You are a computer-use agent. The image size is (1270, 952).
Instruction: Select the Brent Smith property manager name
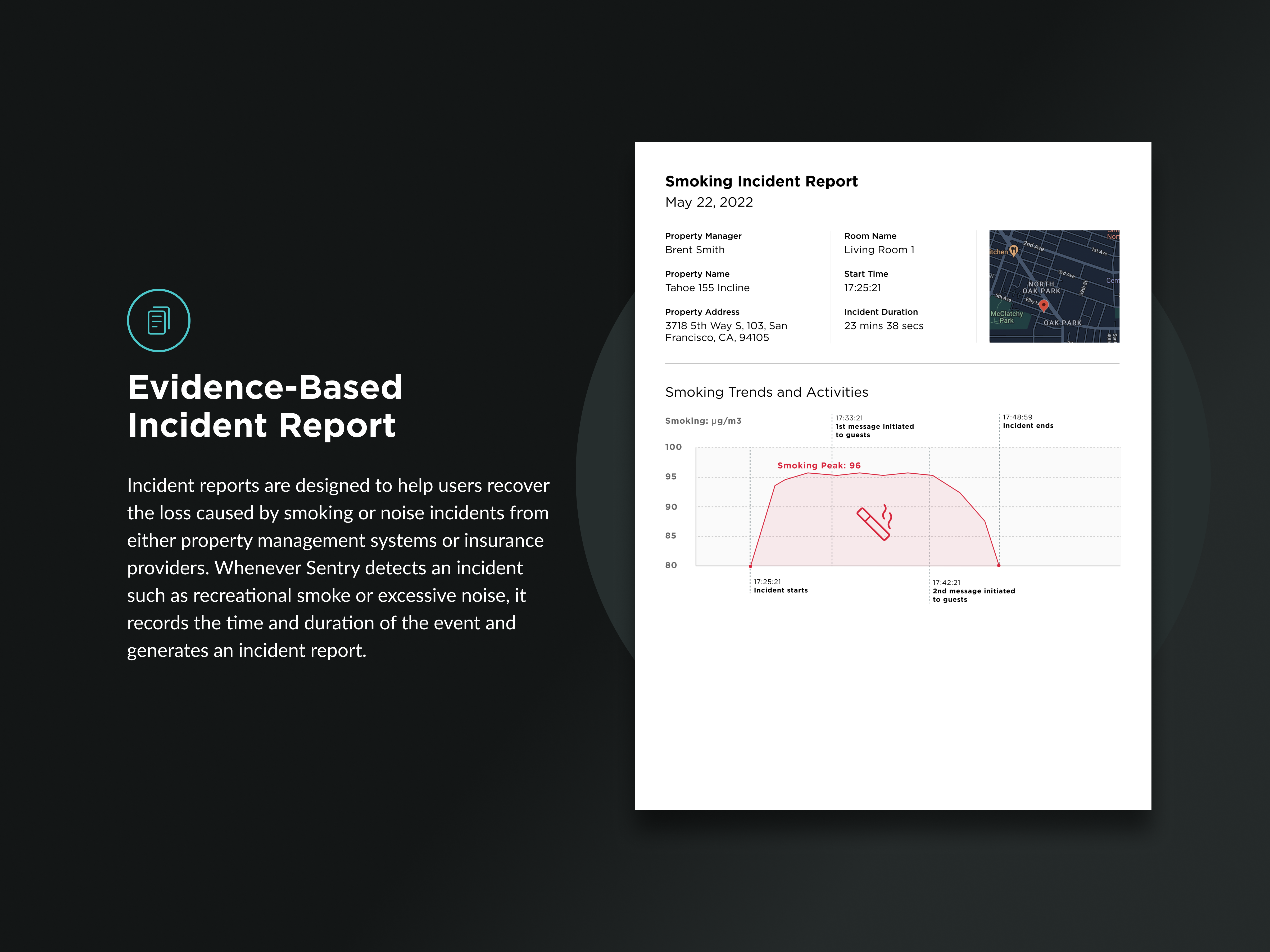695,250
